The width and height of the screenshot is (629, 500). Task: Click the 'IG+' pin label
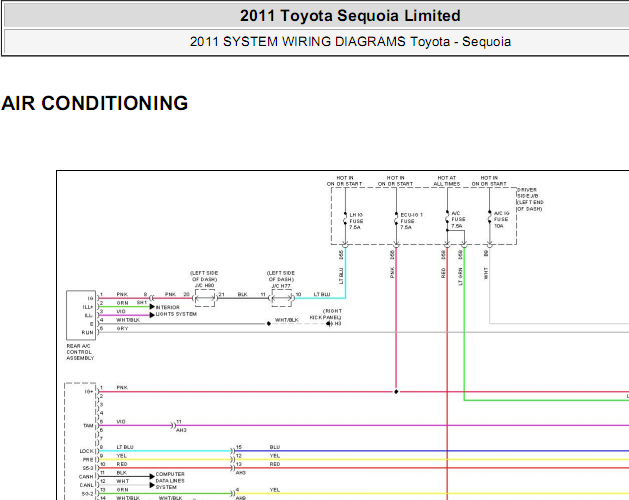(x=89, y=391)
